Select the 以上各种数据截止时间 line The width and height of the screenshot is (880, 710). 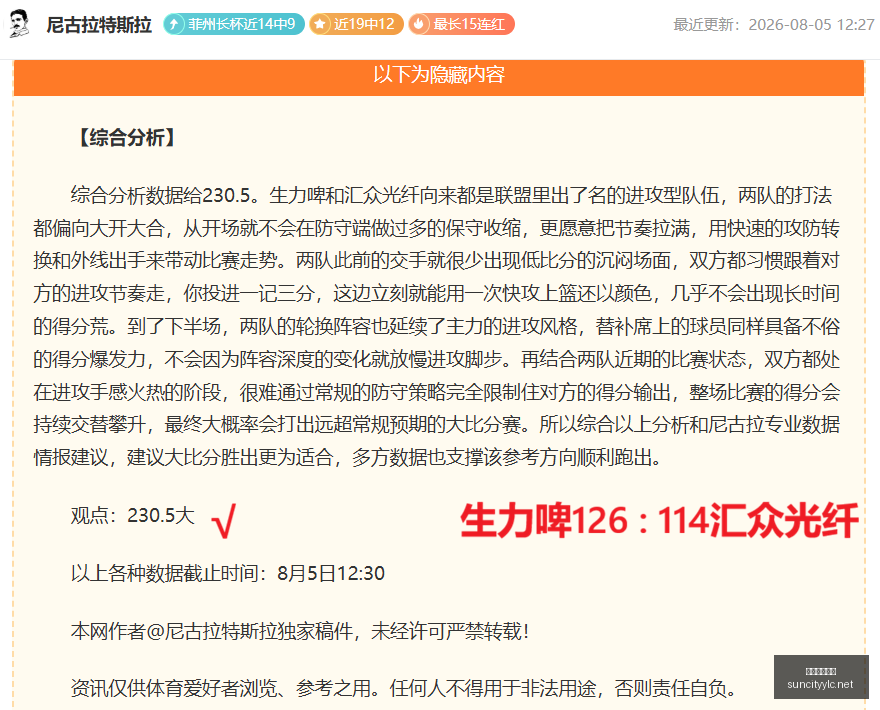(228, 574)
